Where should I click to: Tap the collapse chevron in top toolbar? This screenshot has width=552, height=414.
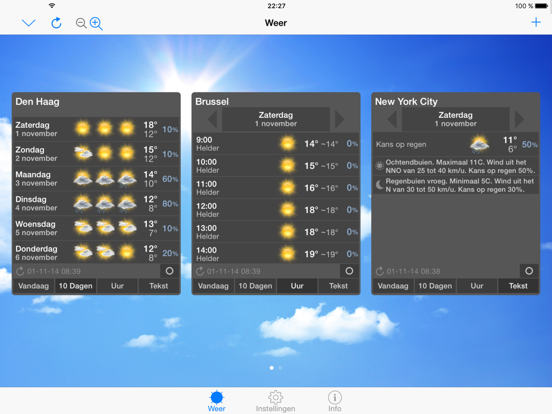coord(29,23)
